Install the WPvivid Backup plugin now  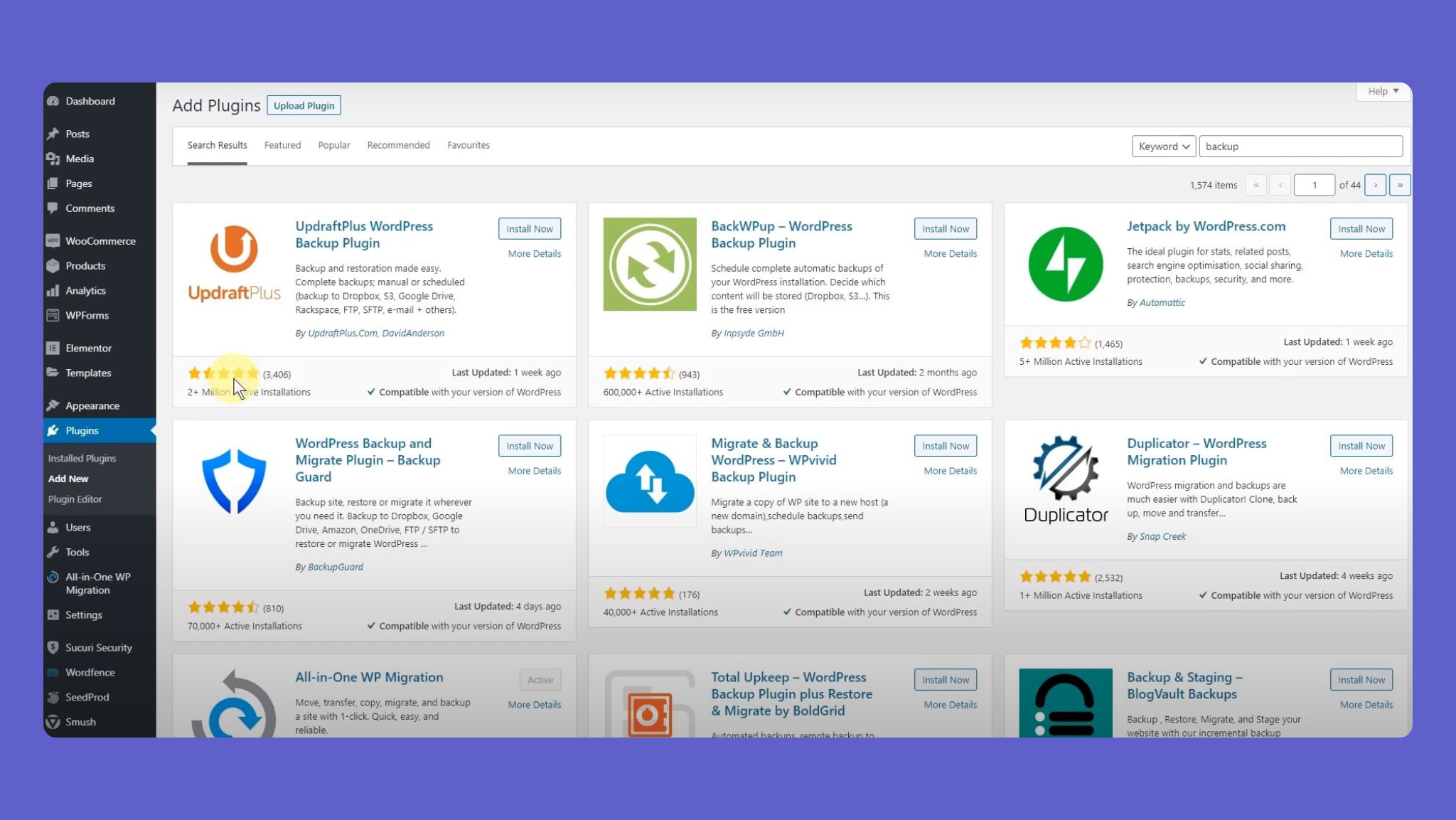coord(946,446)
